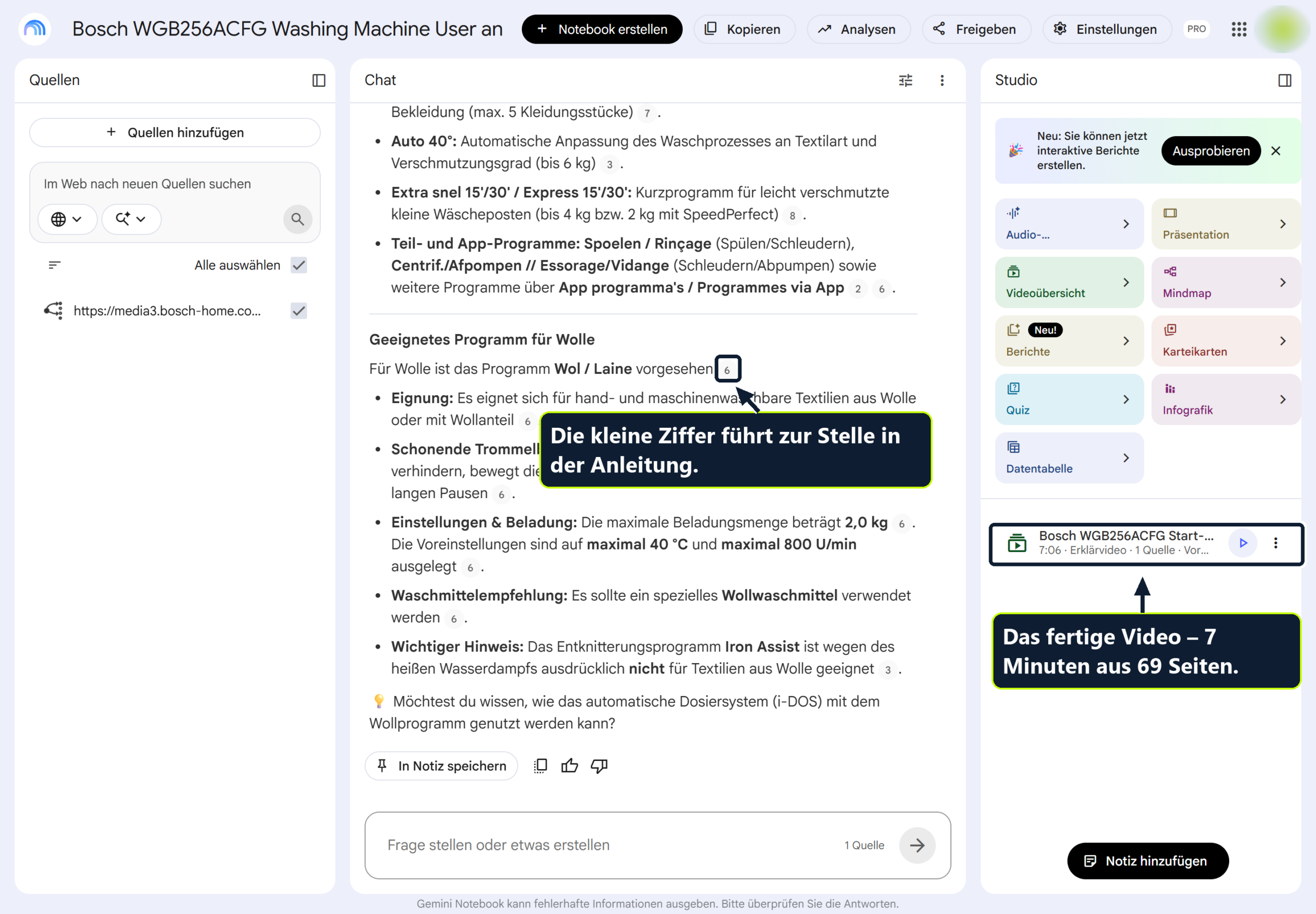
Task: Open citation 6 after 2,0 kg
Action: 901,523
